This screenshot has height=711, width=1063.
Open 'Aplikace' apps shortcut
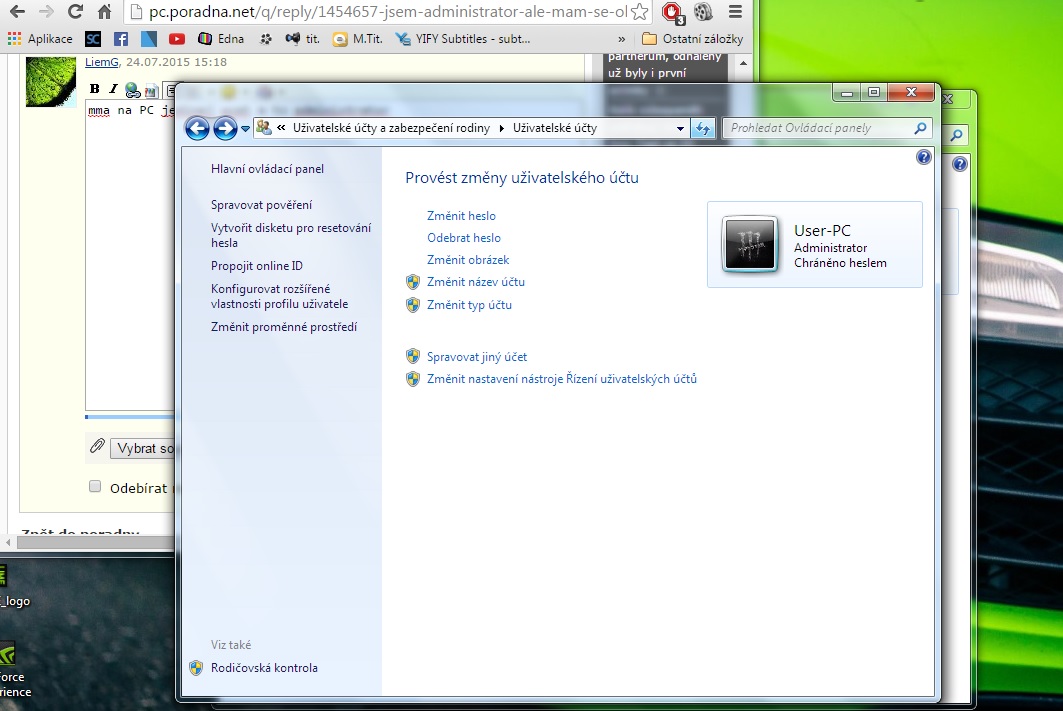pyautogui.click(x=40, y=39)
